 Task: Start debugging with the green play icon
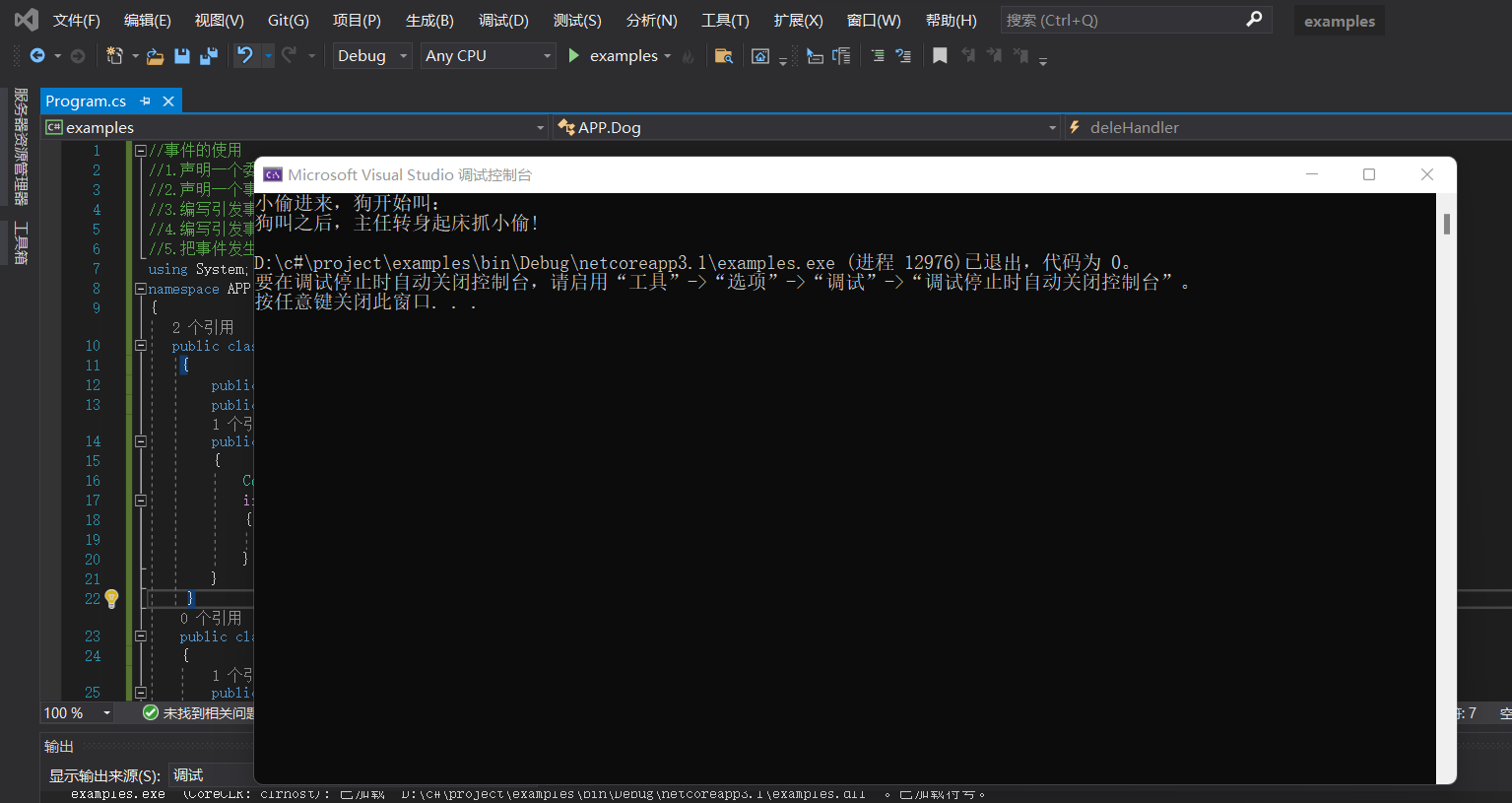coord(574,56)
